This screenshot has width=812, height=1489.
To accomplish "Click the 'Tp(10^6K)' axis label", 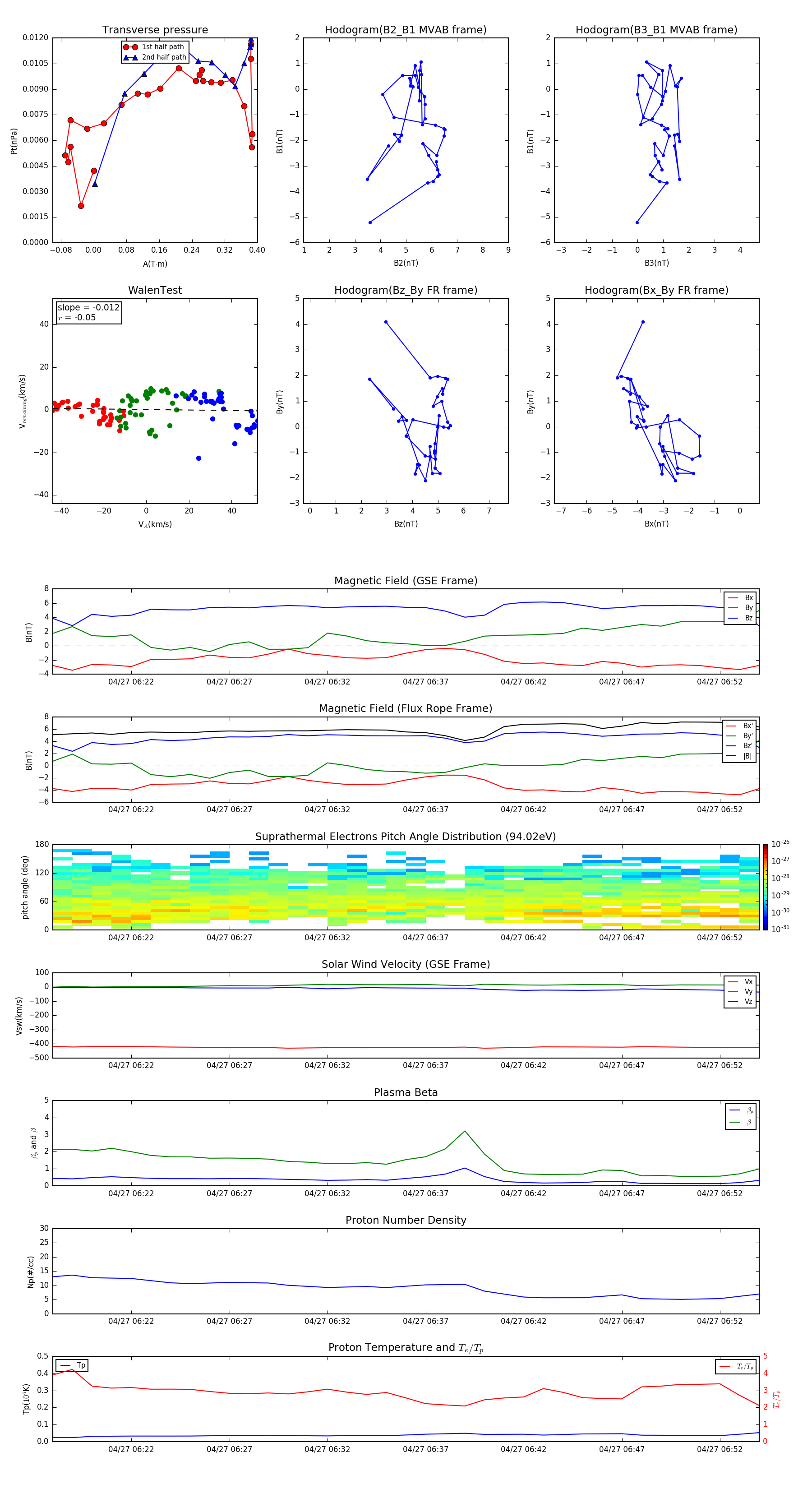I will 26,1399.
